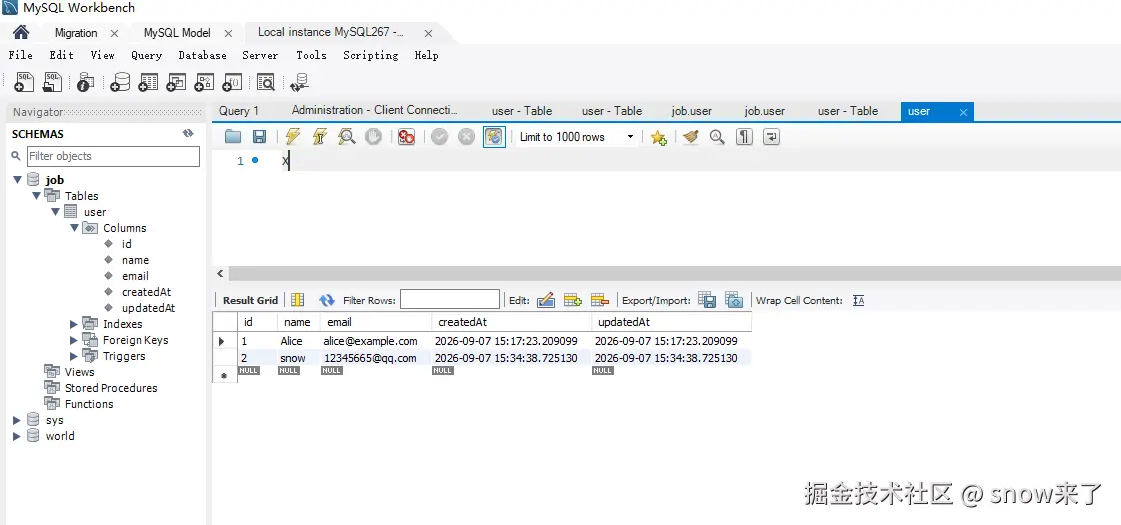The height and width of the screenshot is (525, 1121).
Task: Toggle result grid field types view
Action: click(297, 300)
